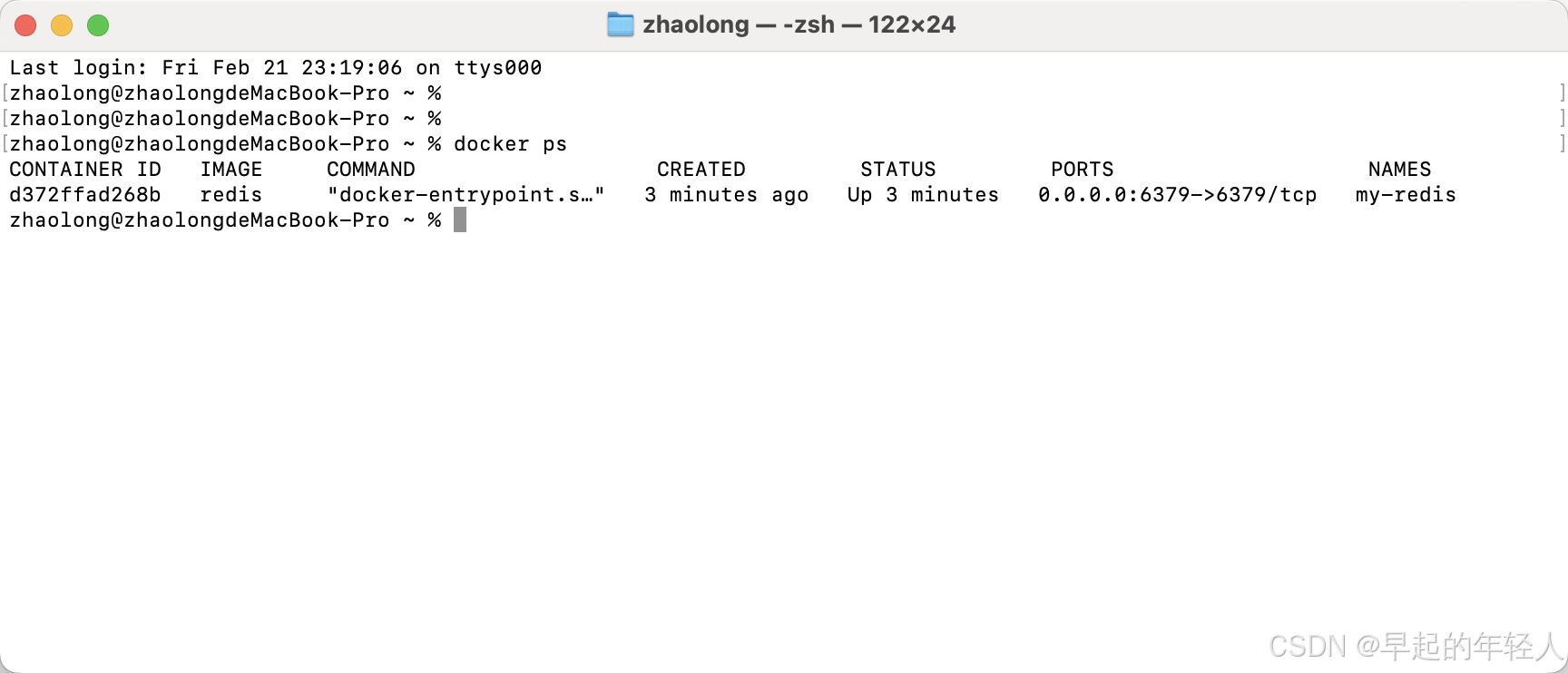The height and width of the screenshot is (673, 1568).
Task: Click the terminal cursor block after the prompt
Action: click(x=460, y=219)
